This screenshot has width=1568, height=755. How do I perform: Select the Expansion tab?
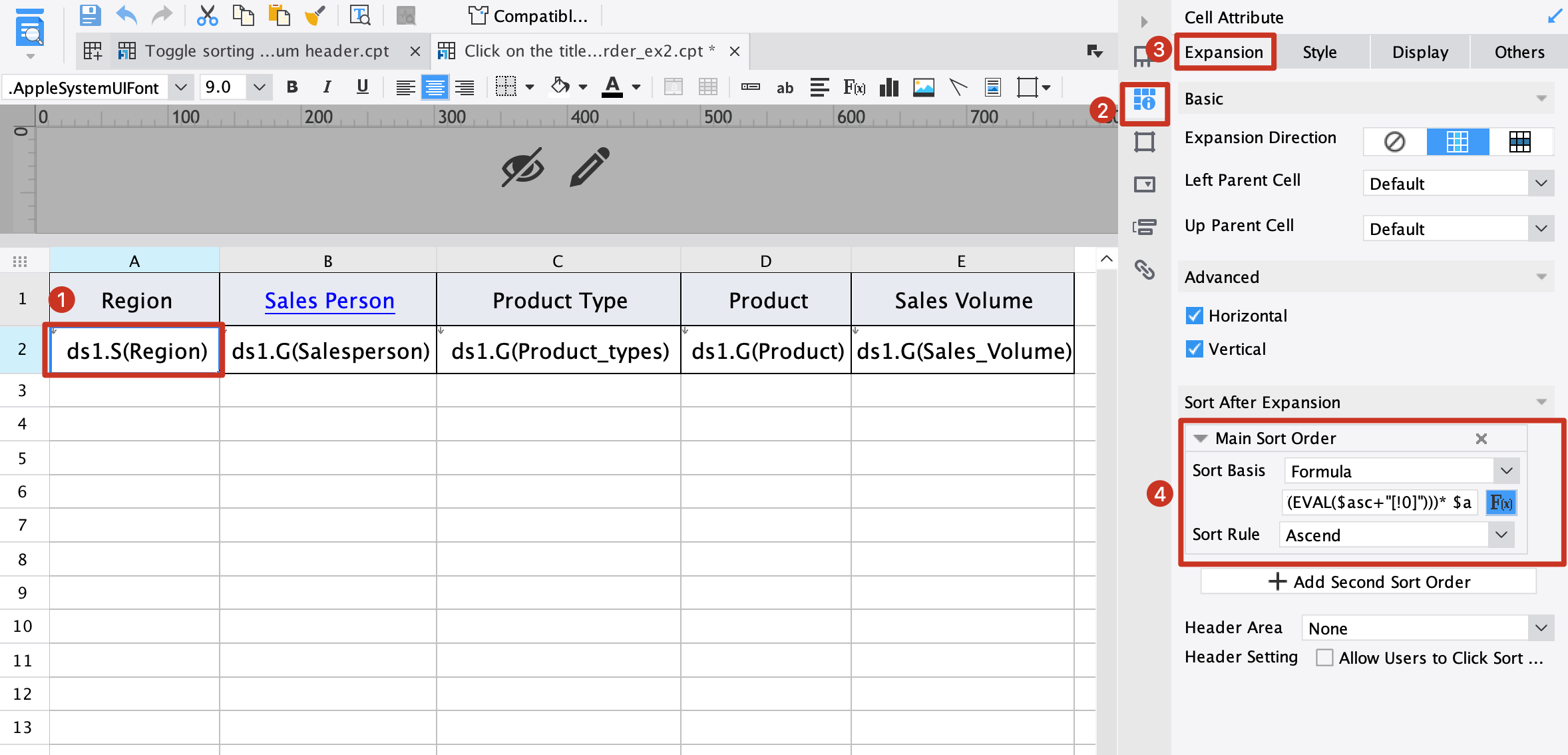pyautogui.click(x=1224, y=52)
